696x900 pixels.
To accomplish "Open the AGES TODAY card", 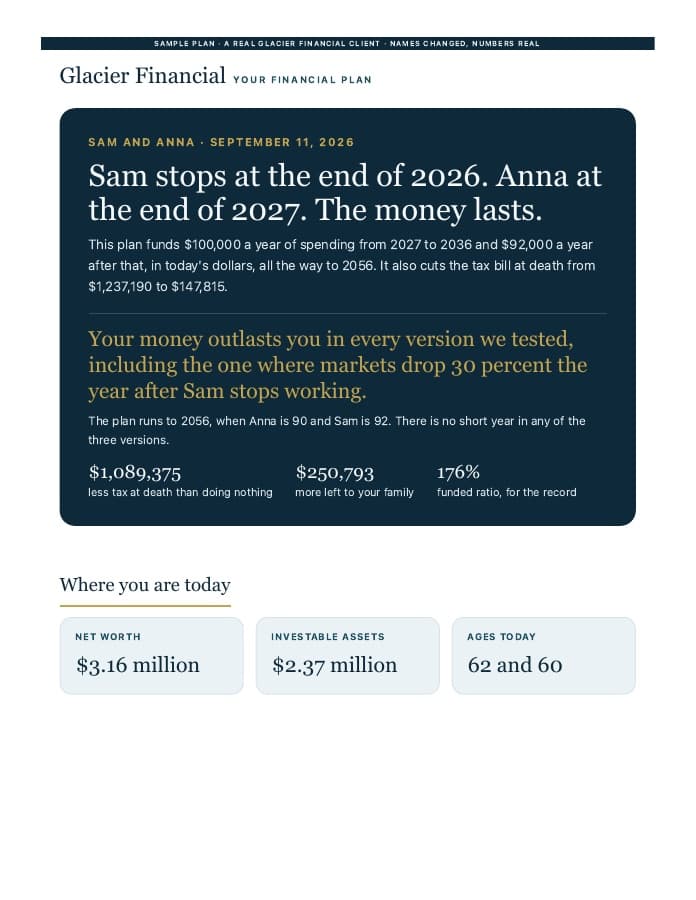I will pos(544,655).
